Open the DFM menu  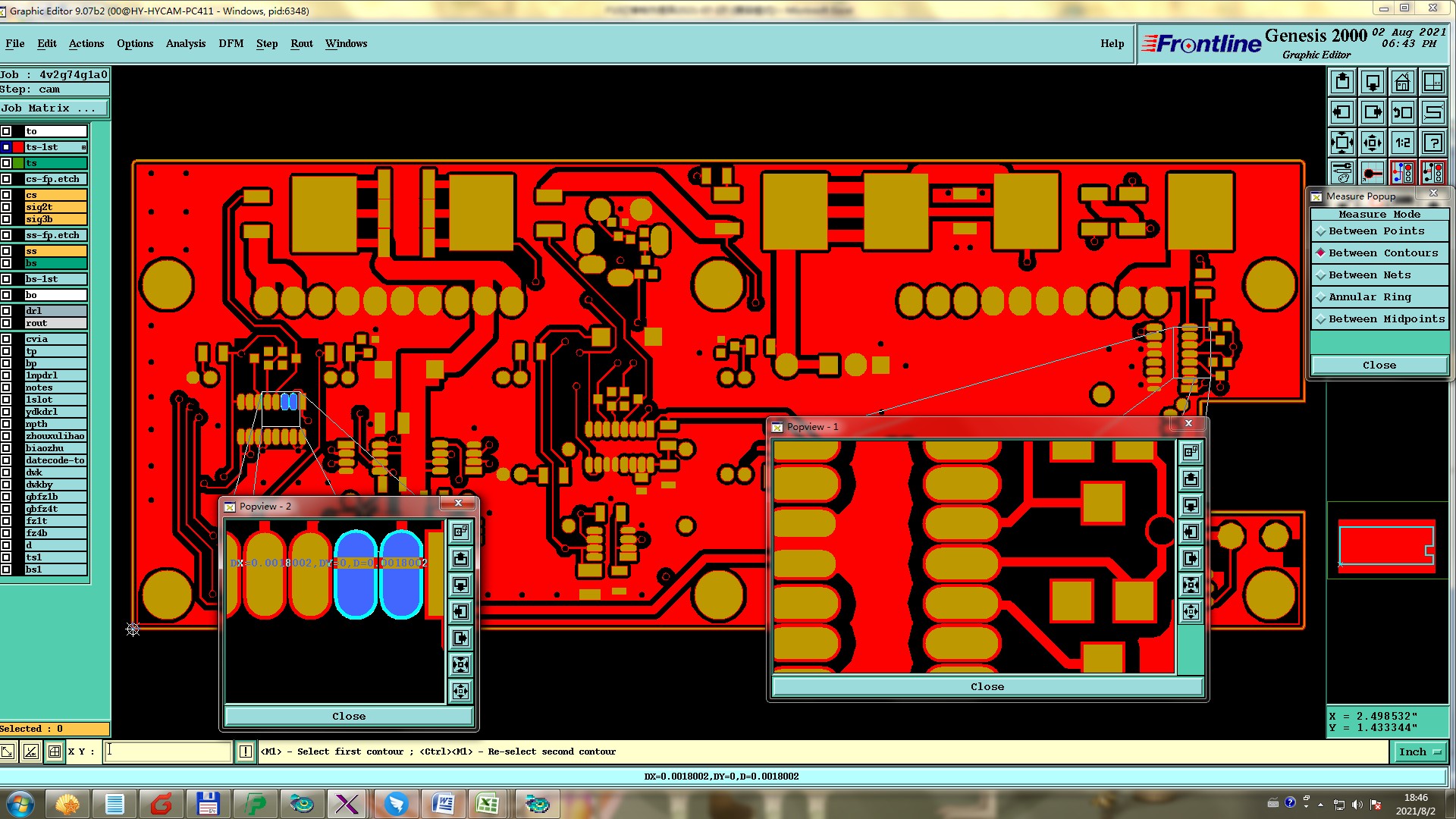(231, 43)
